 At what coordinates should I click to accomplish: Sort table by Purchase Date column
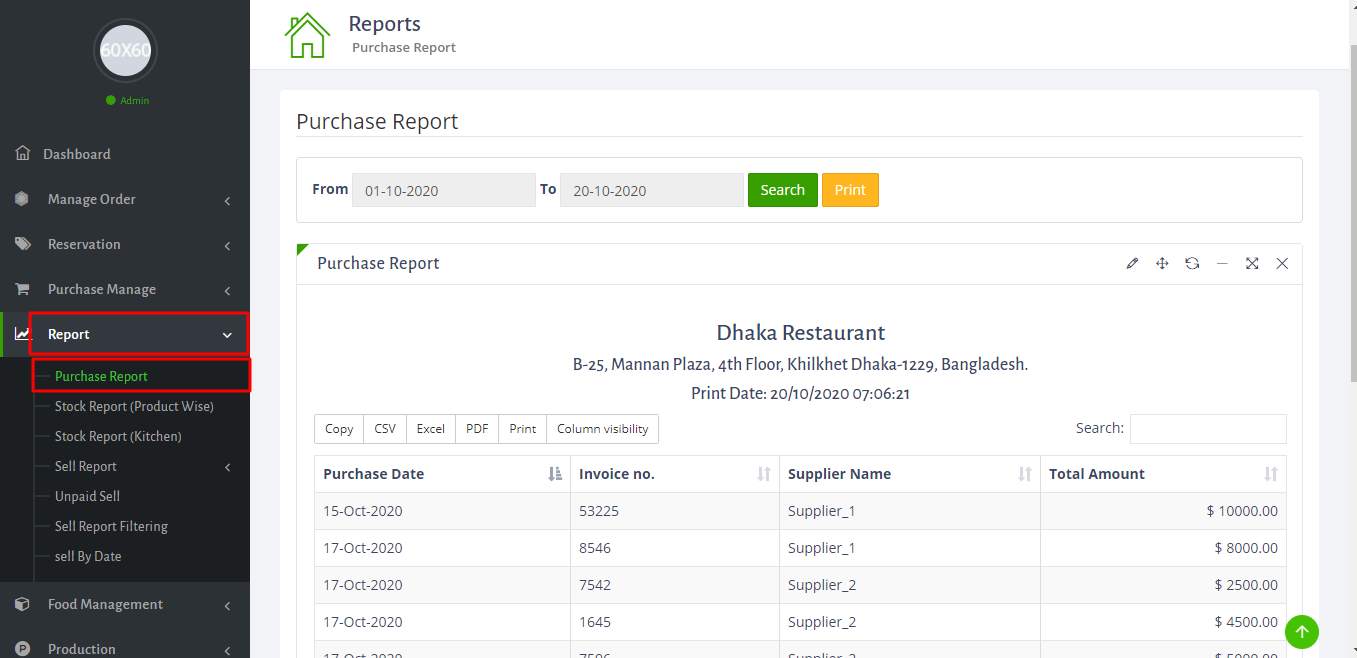(x=442, y=474)
